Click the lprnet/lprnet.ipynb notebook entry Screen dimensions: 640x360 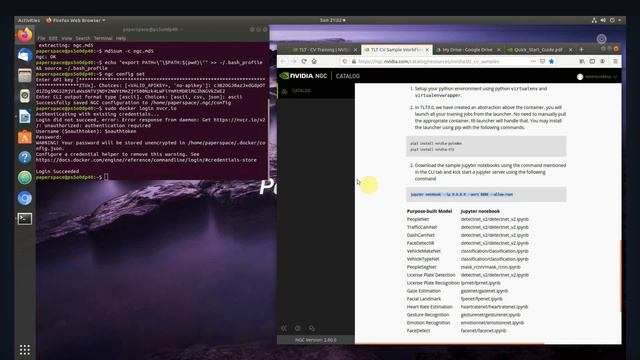[x=480, y=283]
